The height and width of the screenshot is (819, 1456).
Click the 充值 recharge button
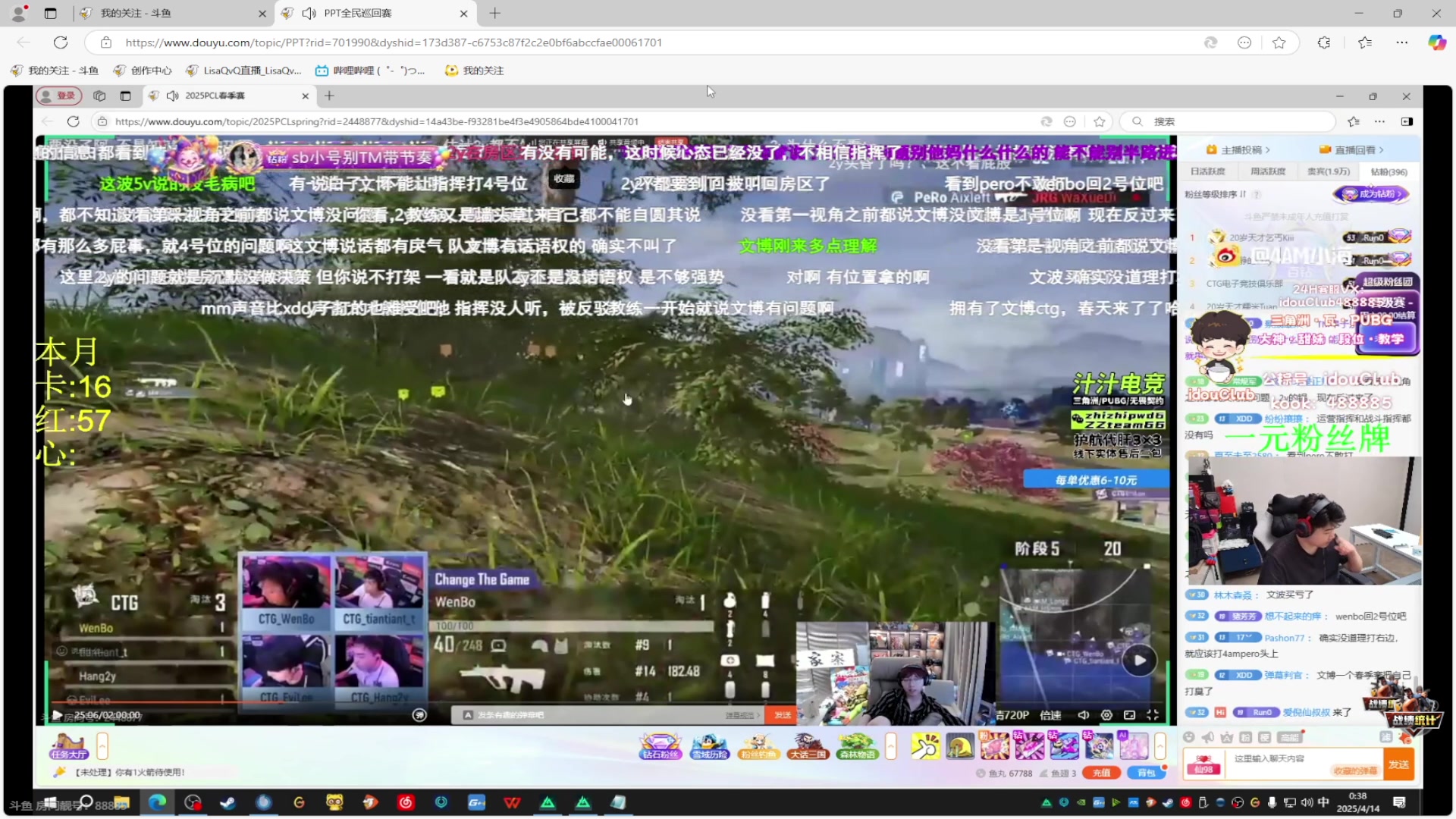coord(1101,773)
